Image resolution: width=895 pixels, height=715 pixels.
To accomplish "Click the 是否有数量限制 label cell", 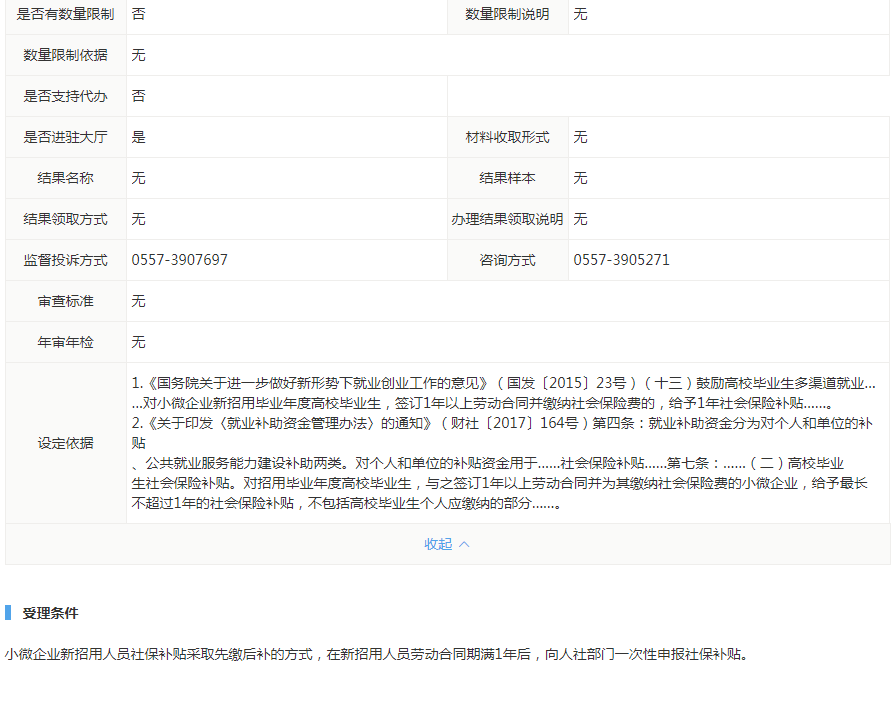I will pyautogui.click(x=66, y=14).
